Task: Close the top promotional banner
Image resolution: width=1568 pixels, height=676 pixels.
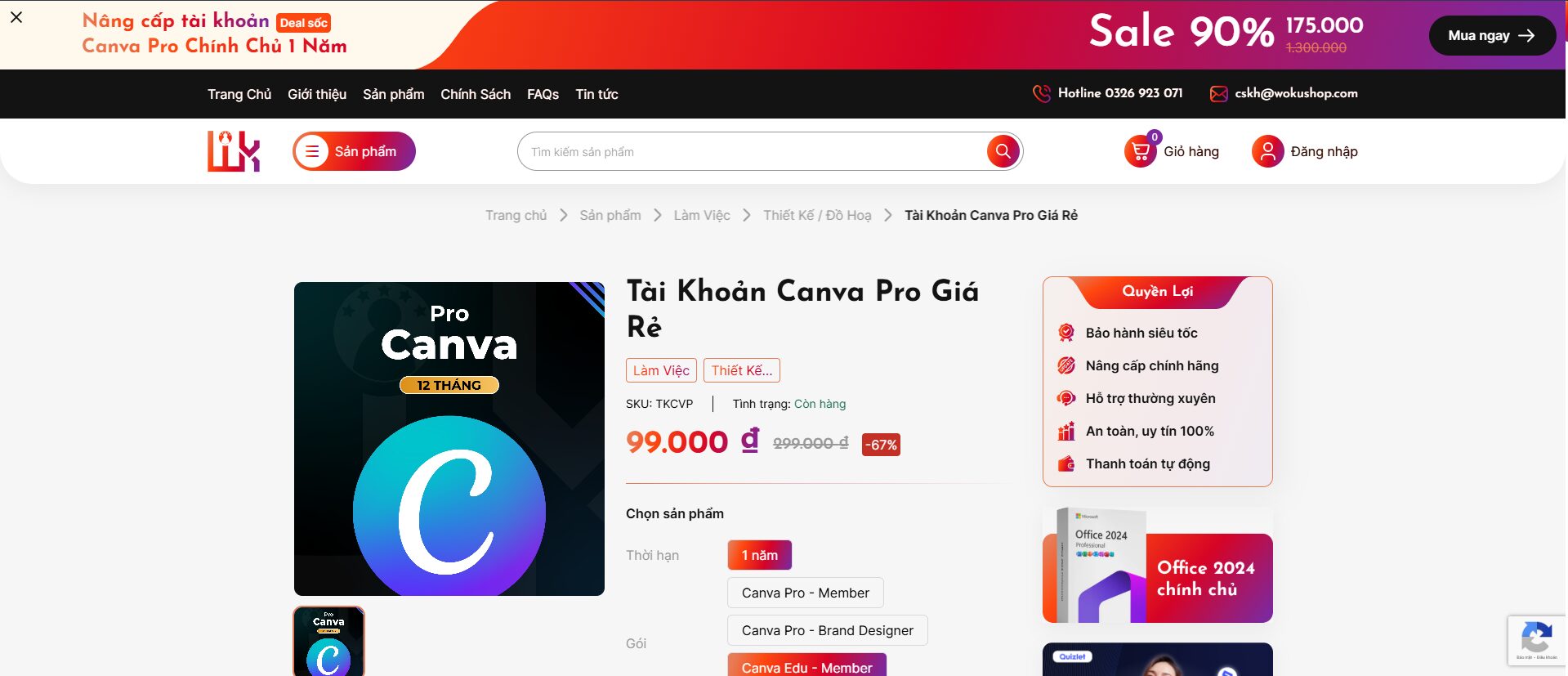Action: 16,17
